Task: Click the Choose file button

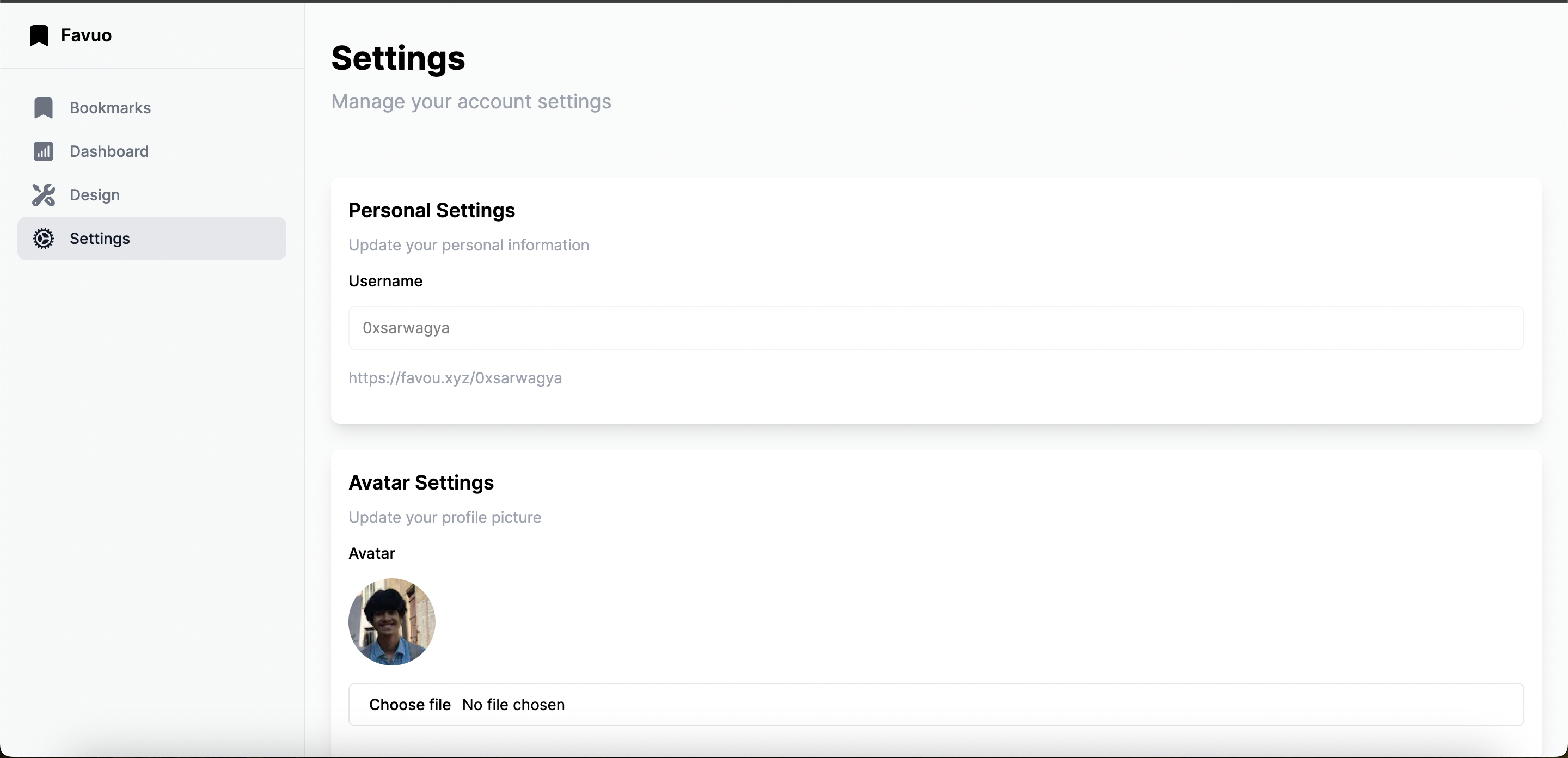Action: [x=409, y=705]
